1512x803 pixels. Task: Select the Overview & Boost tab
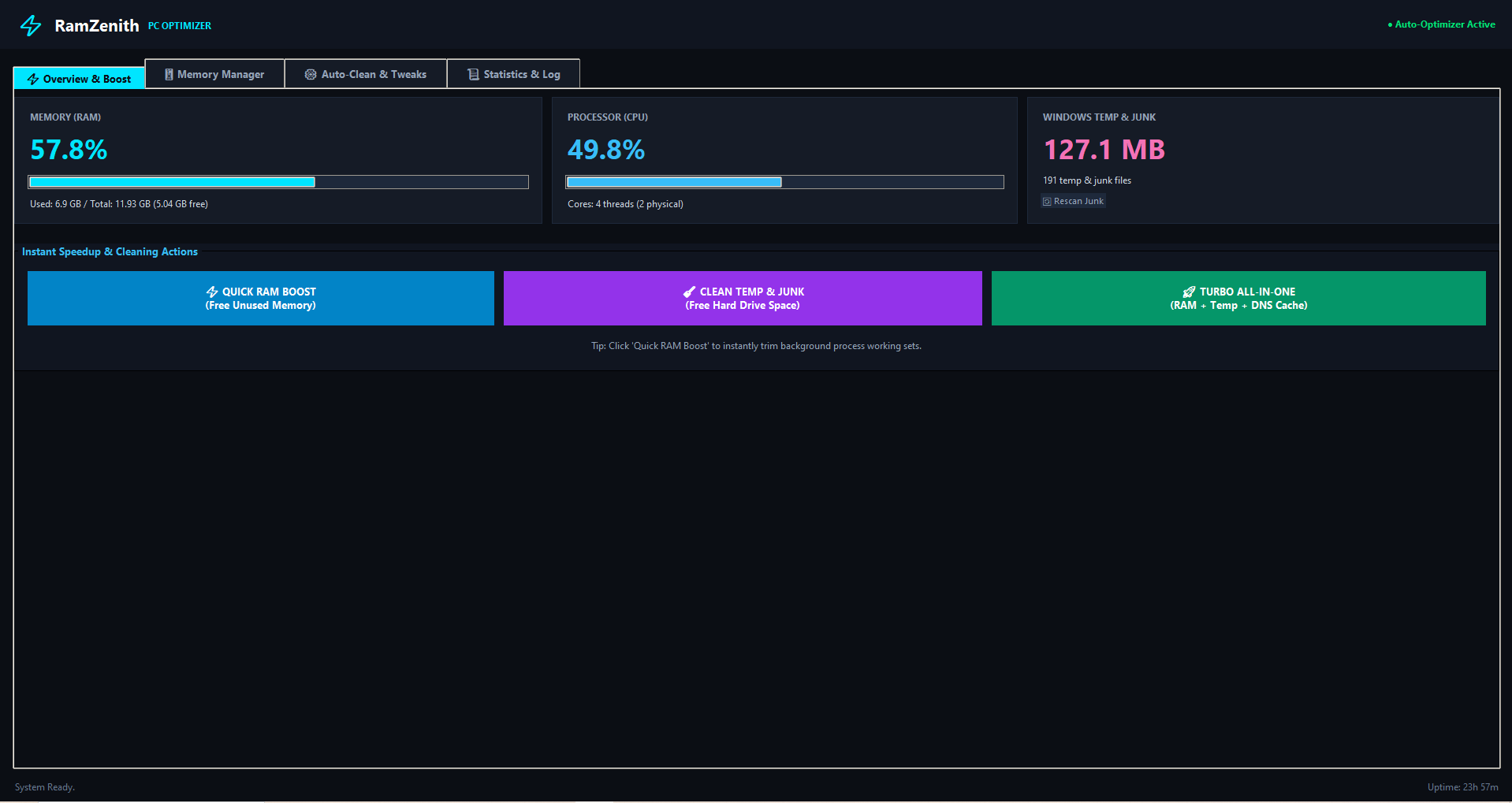tap(79, 79)
